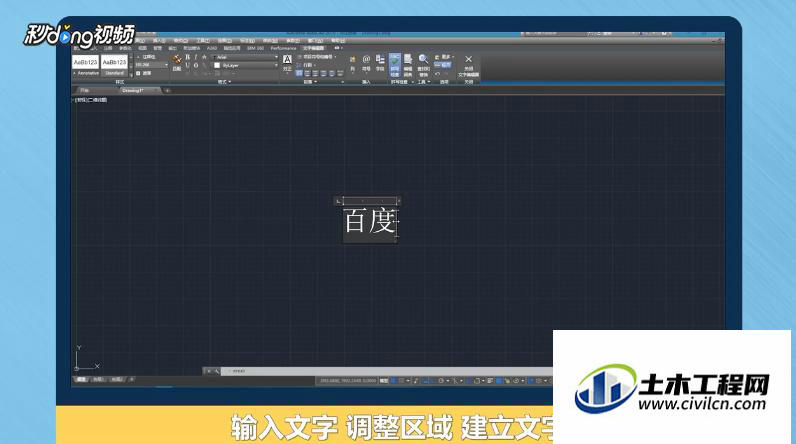Expand the Formatting panel title arrow
796x444 pixels.
[x=230, y=82]
